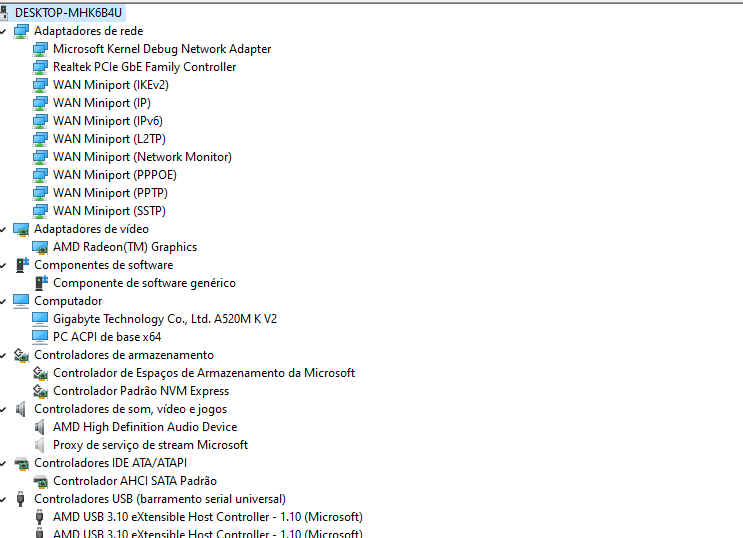Select Controladores USB (barramento serial universal) label
Viewport: 743px width, 538px height.
click(160, 499)
